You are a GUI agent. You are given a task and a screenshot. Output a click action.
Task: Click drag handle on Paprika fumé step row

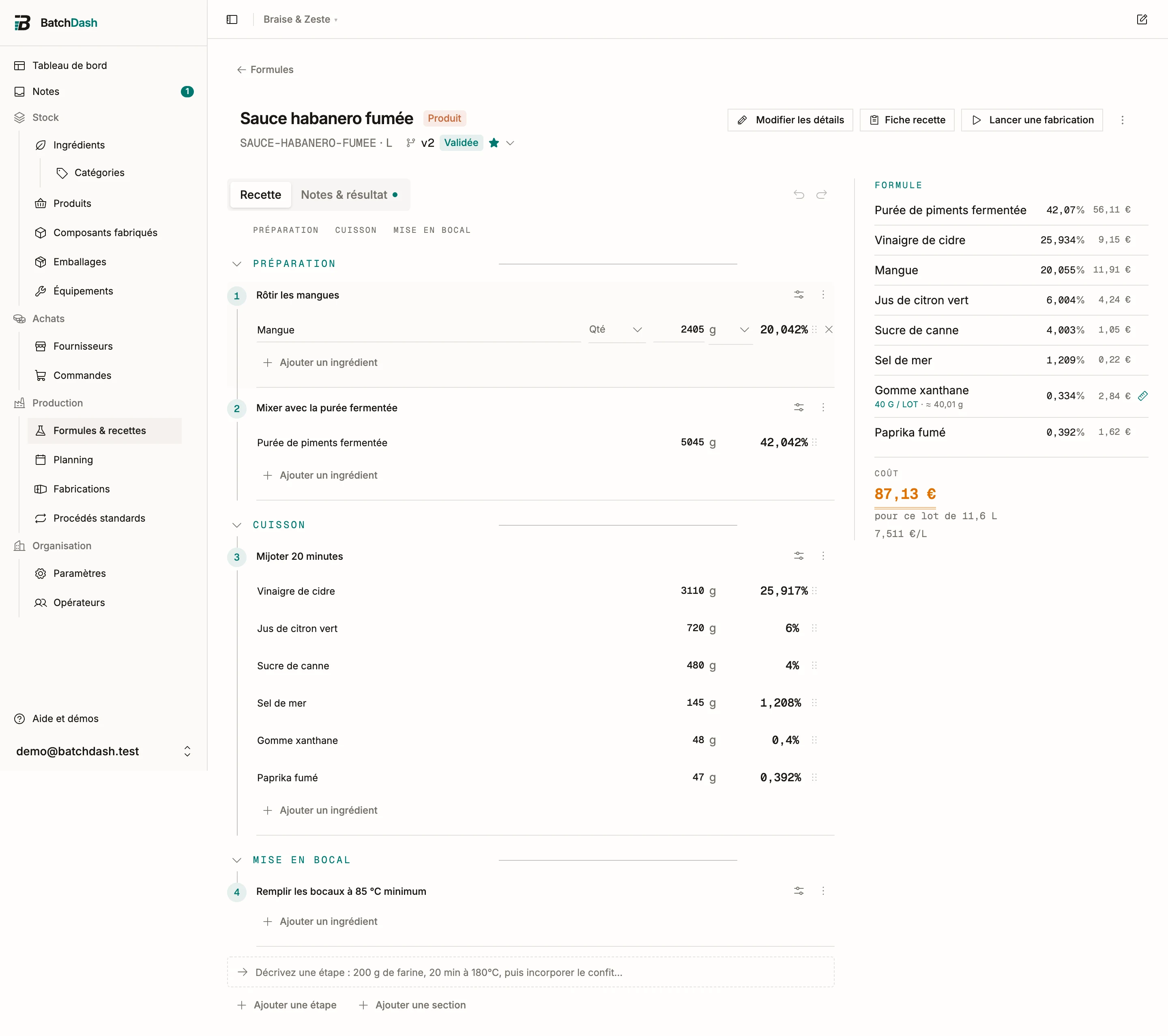coord(814,777)
